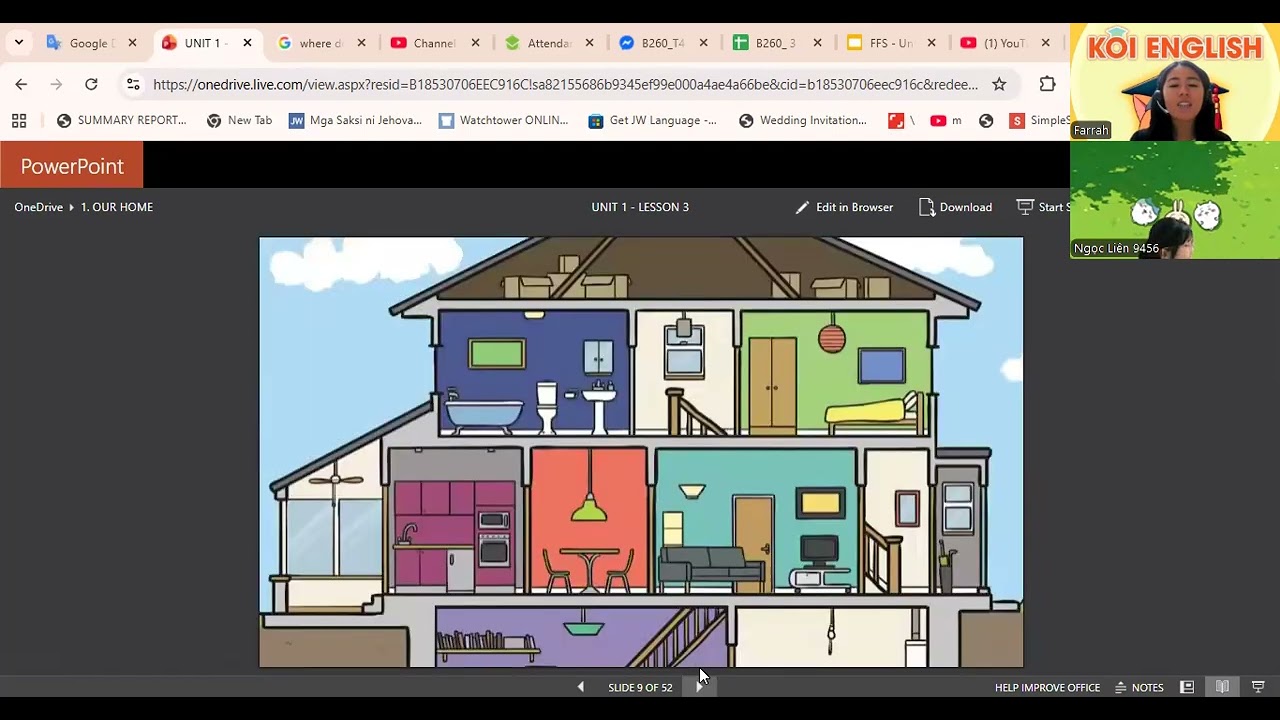The width and height of the screenshot is (1280, 720).
Task: Go to the previous slide arrow
Action: [x=581, y=687]
